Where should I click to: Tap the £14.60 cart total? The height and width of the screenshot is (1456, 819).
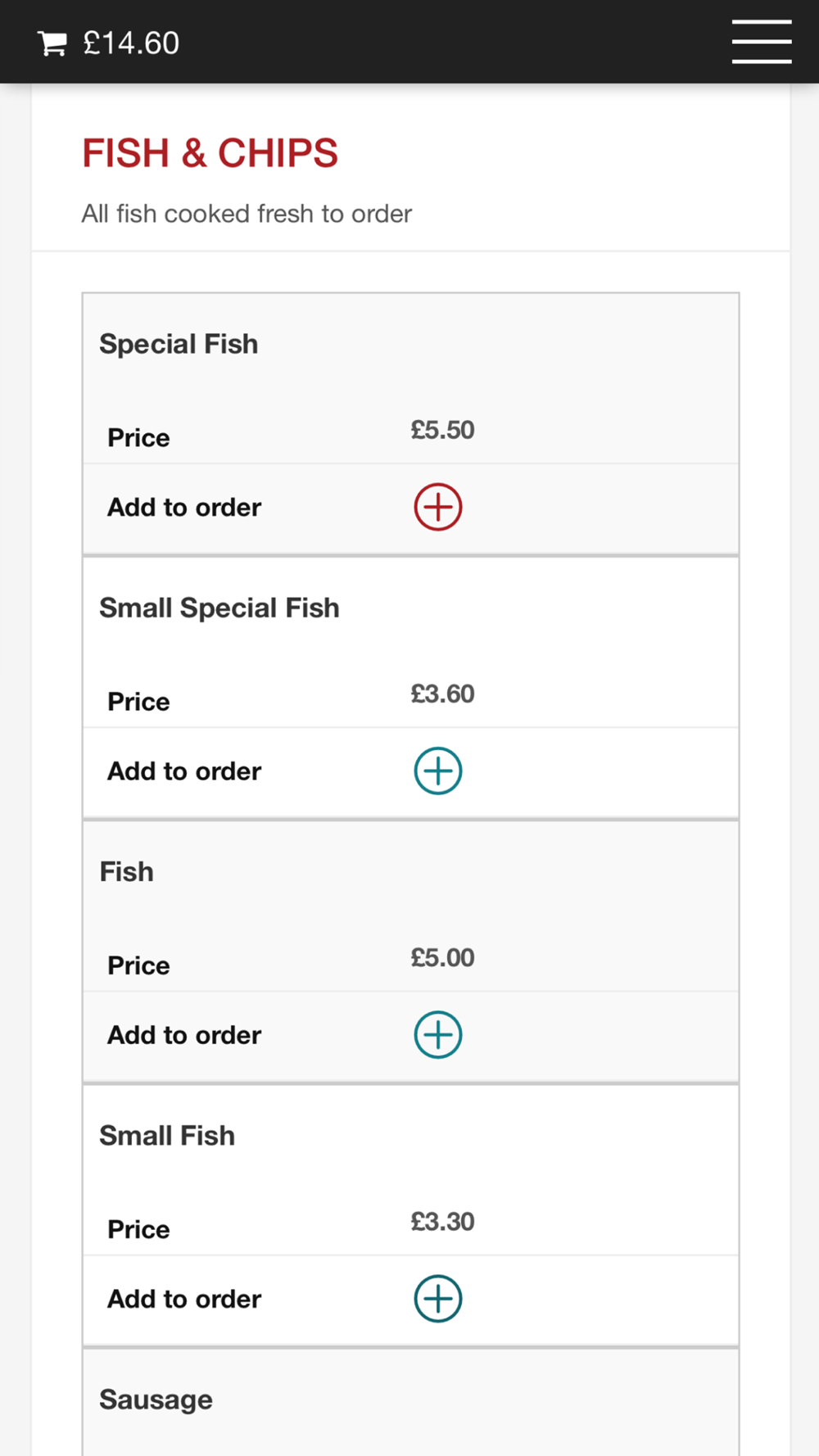(131, 43)
